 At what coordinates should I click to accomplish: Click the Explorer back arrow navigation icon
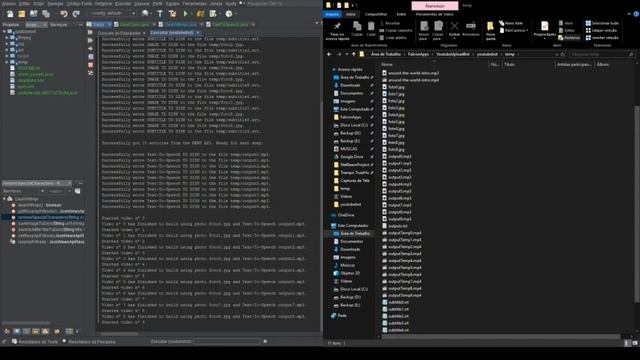(x=329, y=54)
